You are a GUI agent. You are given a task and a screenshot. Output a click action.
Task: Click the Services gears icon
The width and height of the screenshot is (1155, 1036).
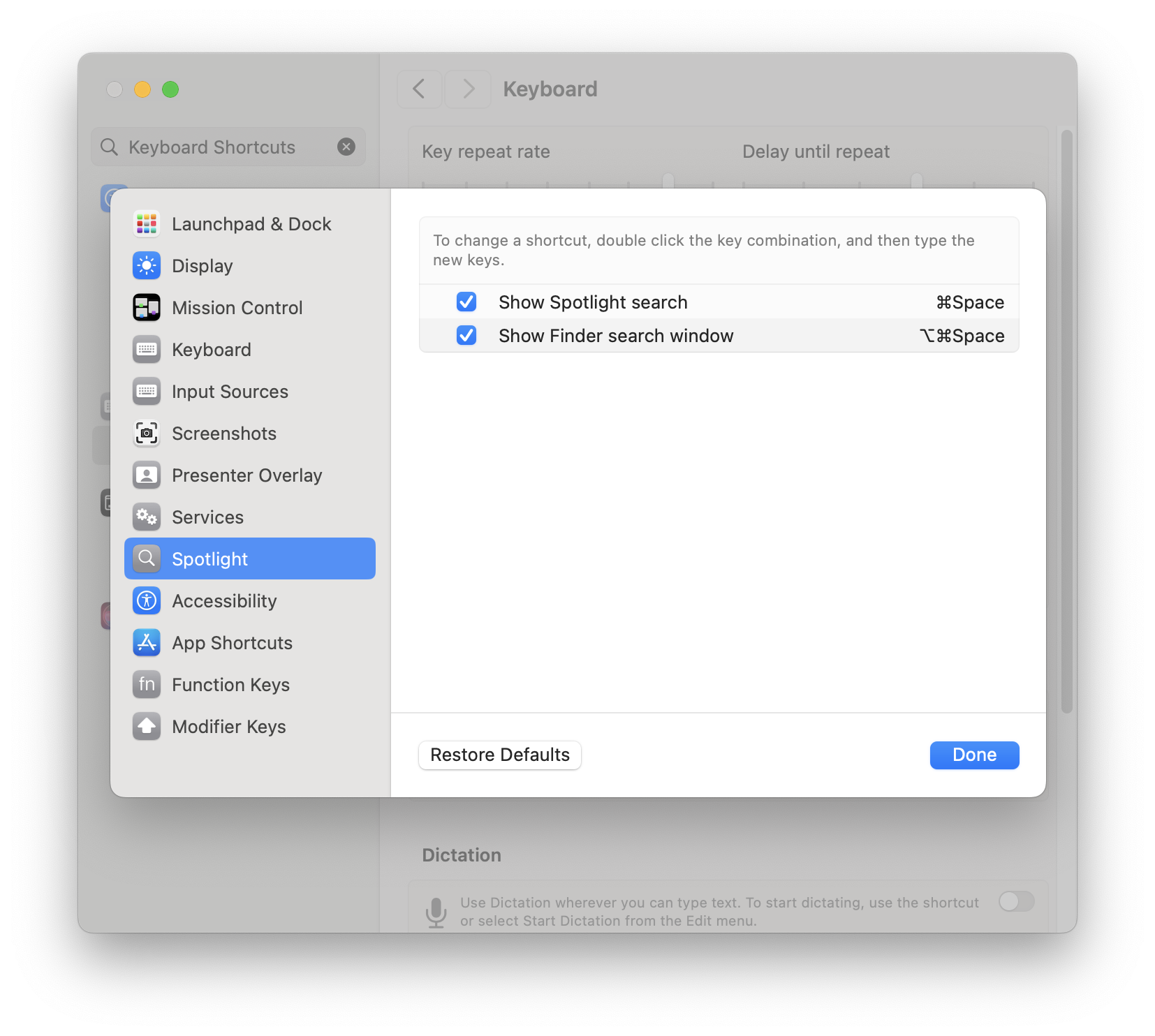(x=147, y=517)
